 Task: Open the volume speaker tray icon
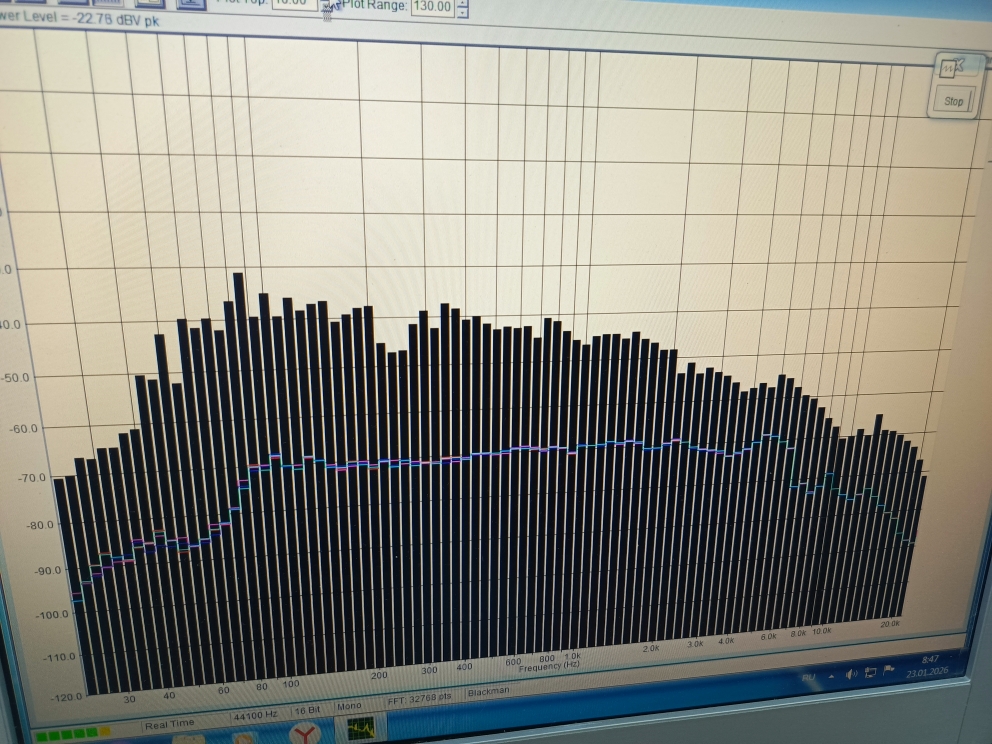(x=851, y=674)
